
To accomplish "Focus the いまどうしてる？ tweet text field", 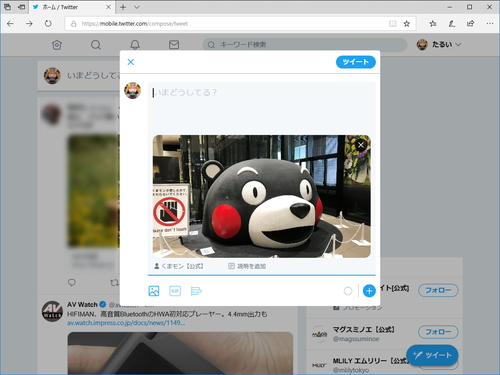I will 262,106.
